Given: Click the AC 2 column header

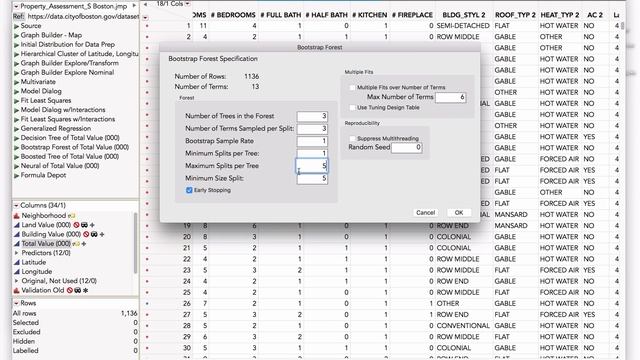Looking at the screenshot, I should 595,15.
